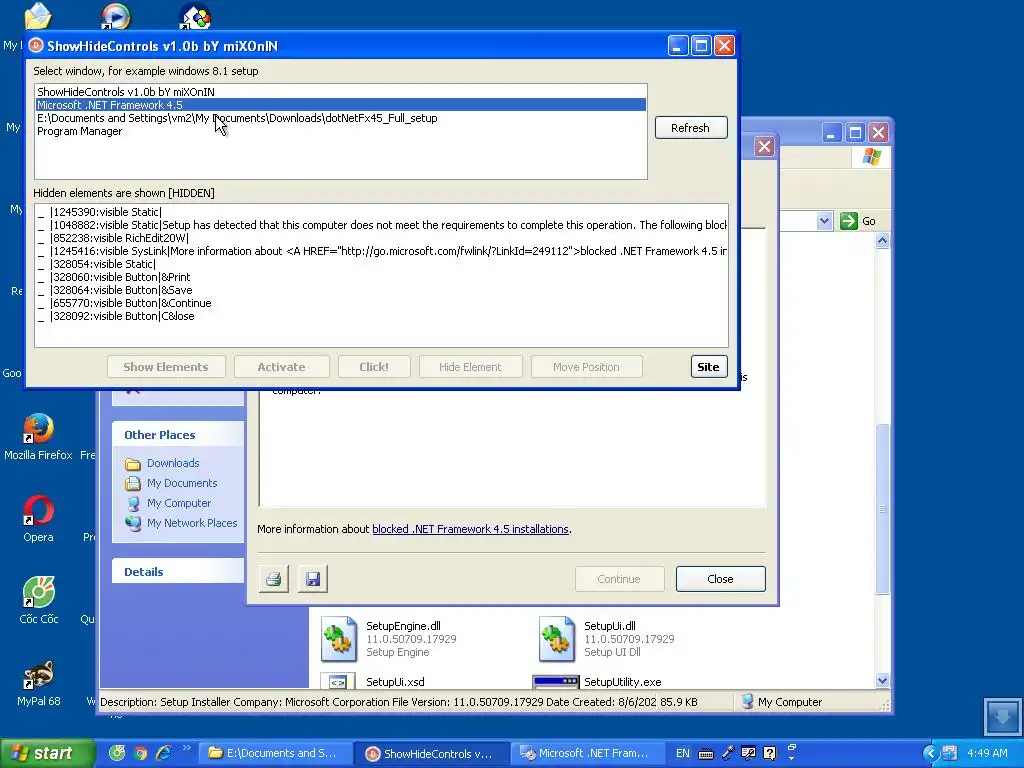Viewport: 1024px width, 768px height.
Task: Select the 1245416 SysLink element row
Action: point(381,251)
